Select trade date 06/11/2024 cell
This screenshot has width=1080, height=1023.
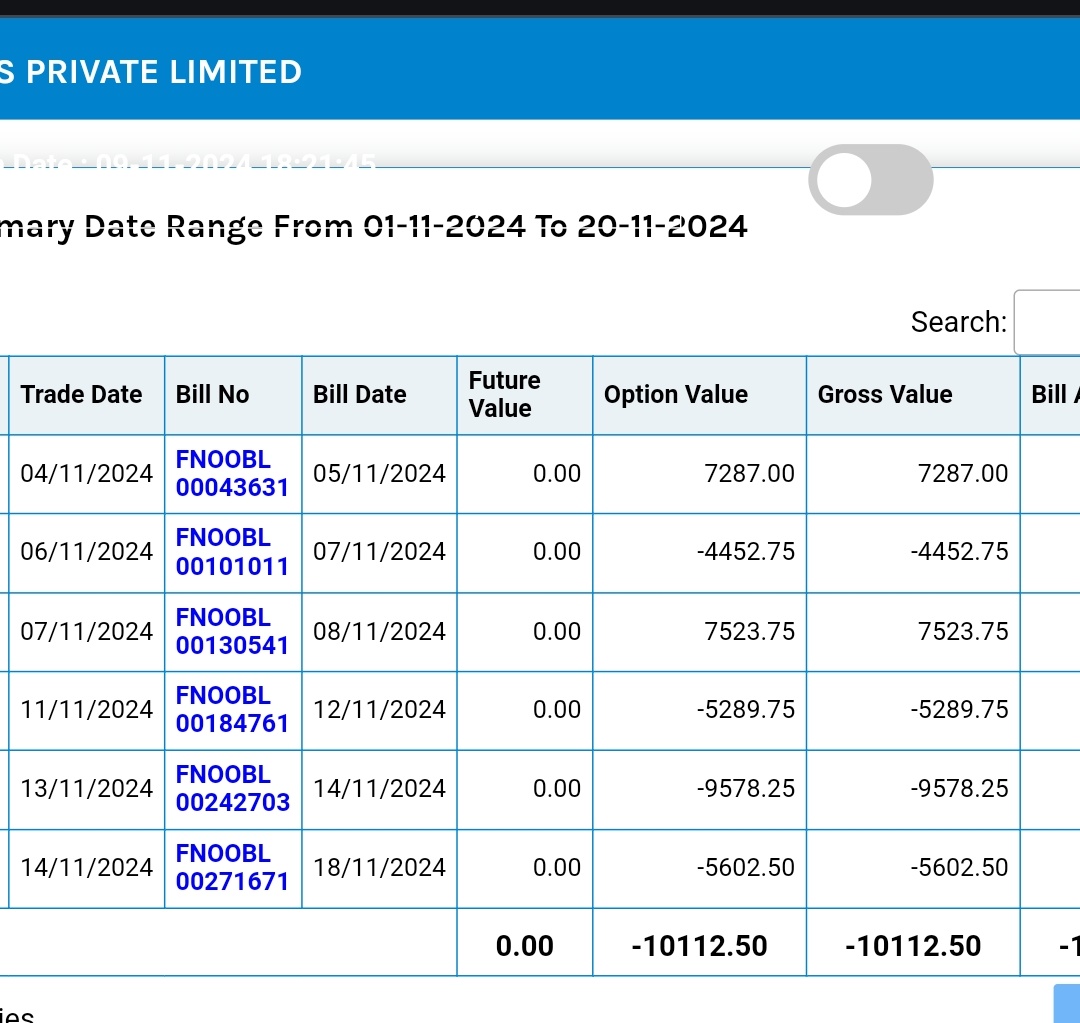coord(87,552)
